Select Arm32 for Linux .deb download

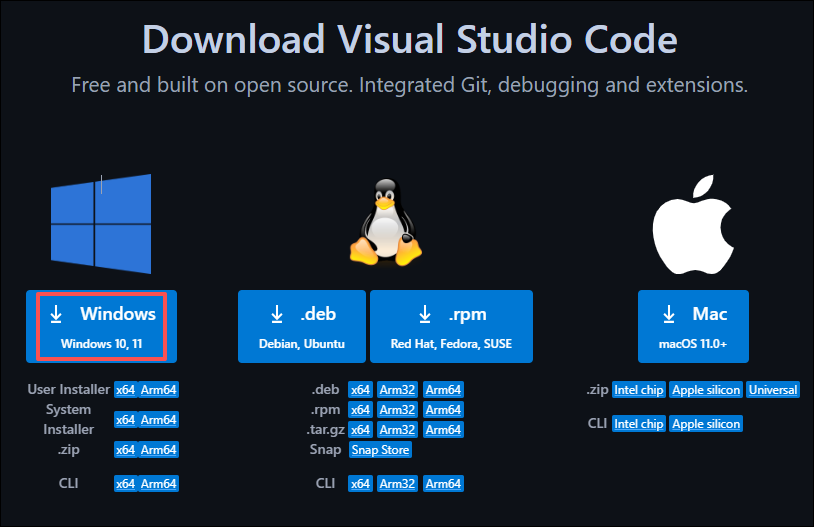[x=397, y=390]
